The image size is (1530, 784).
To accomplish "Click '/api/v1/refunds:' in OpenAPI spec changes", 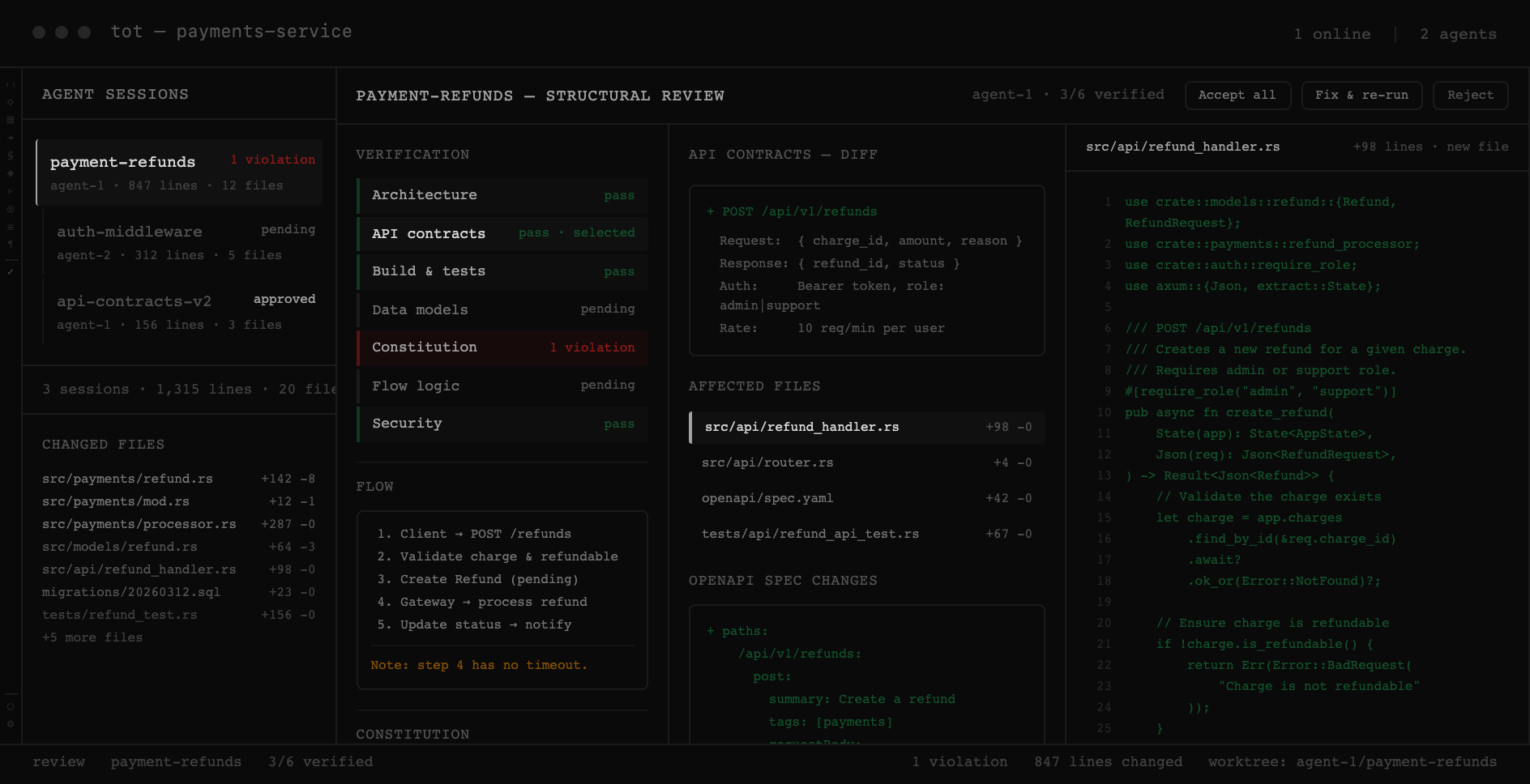I will pyautogui.click(x=800, y=654).
